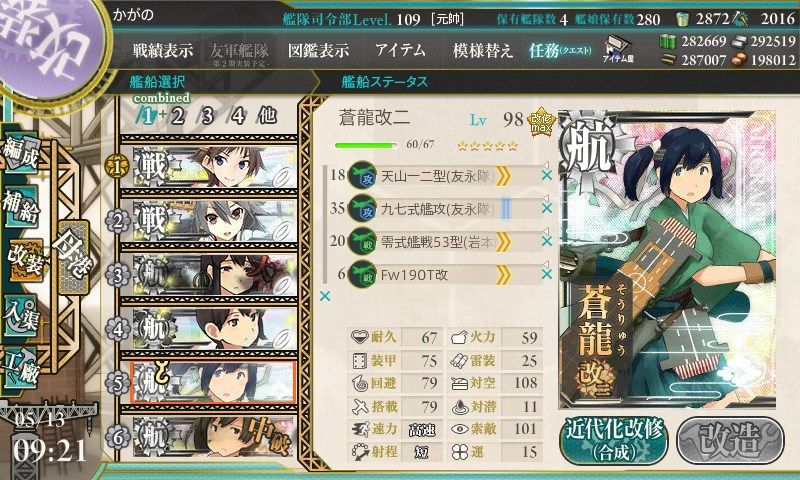Open the 任務 quest menu
The width and height of the screenshot is (800, 480).
pyautogui.click(x=560, y=50)
